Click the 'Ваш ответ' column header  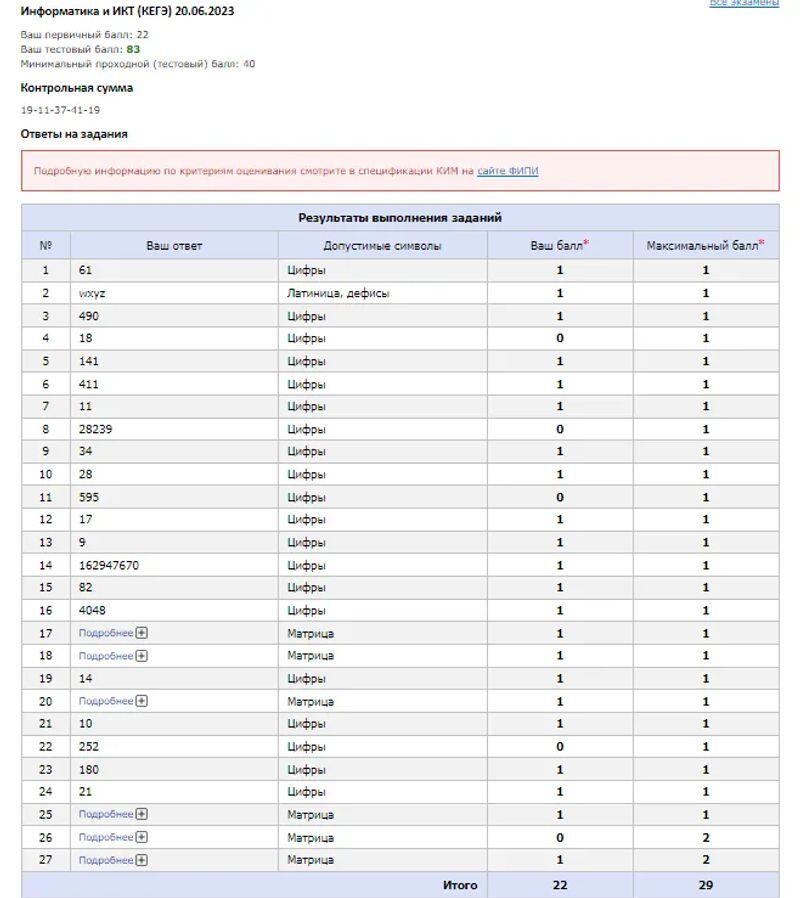pos(174,245)
